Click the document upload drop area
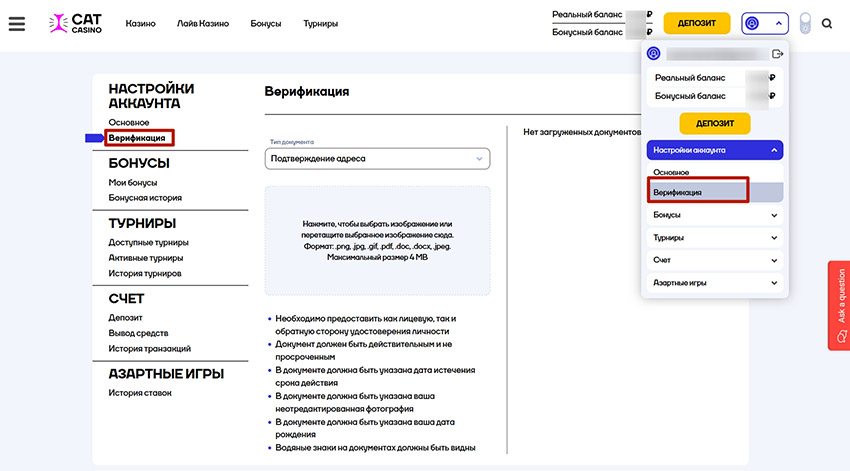 (377, 240)
